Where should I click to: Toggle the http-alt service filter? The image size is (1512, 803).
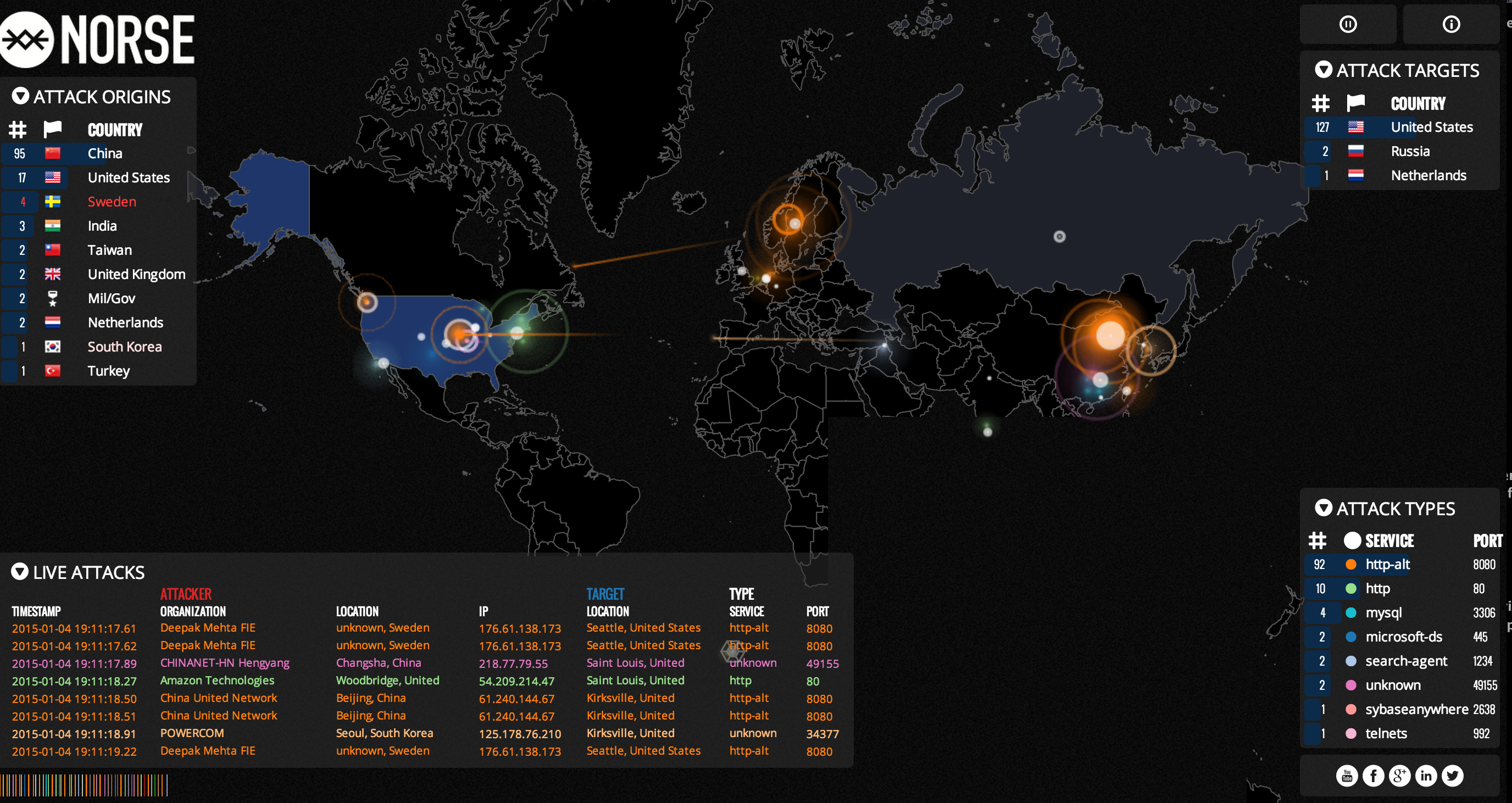point(1387,564)
